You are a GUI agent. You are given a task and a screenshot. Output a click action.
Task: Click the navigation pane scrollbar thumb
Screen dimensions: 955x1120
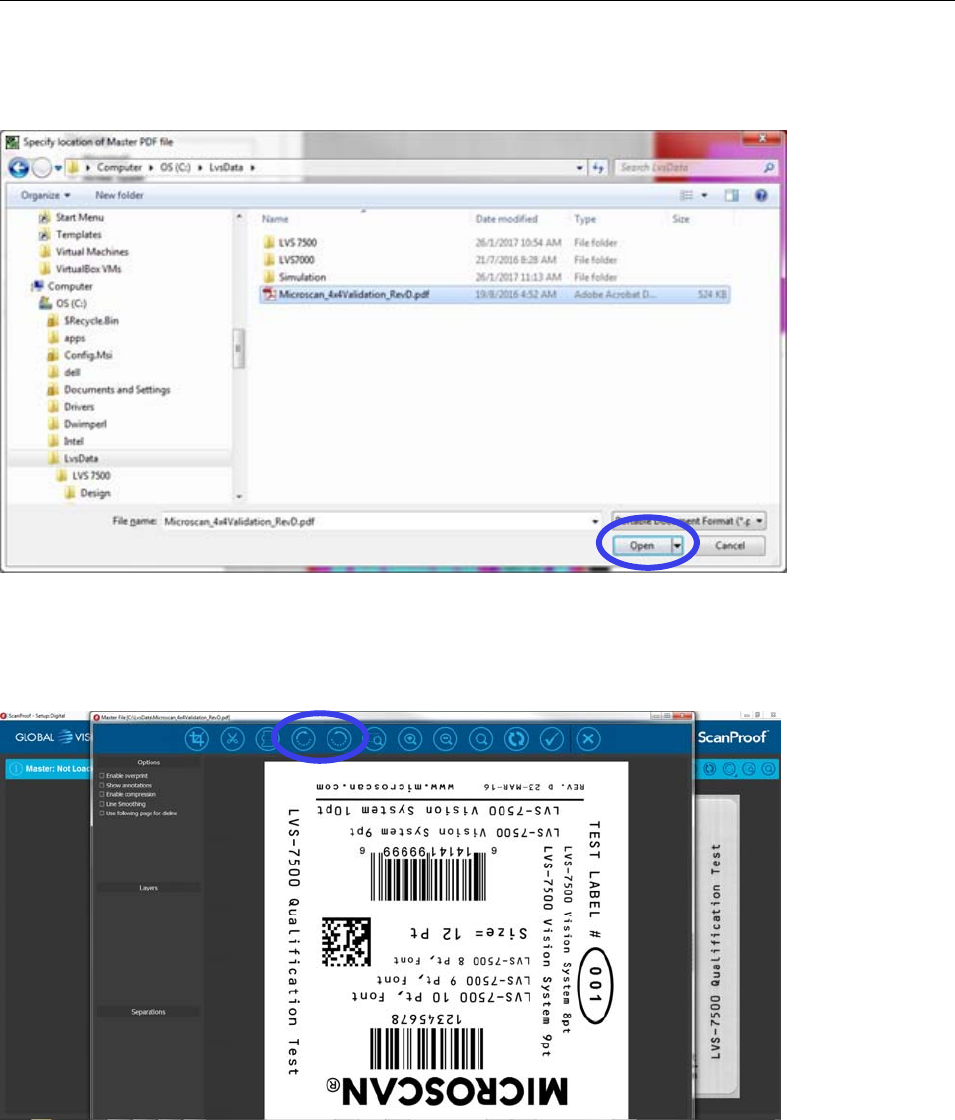pos(239,348)
